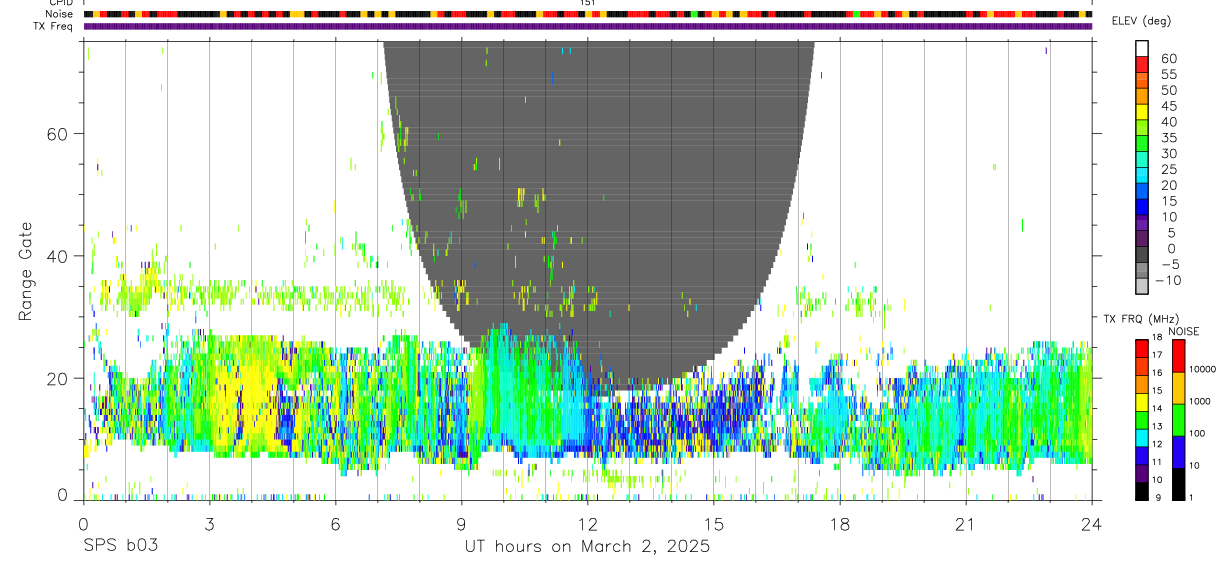Click the 20 tick label on Range Gate axis
Image resolution: width=1228 pixels, height=567 pixels.
(x=56, y=378)
